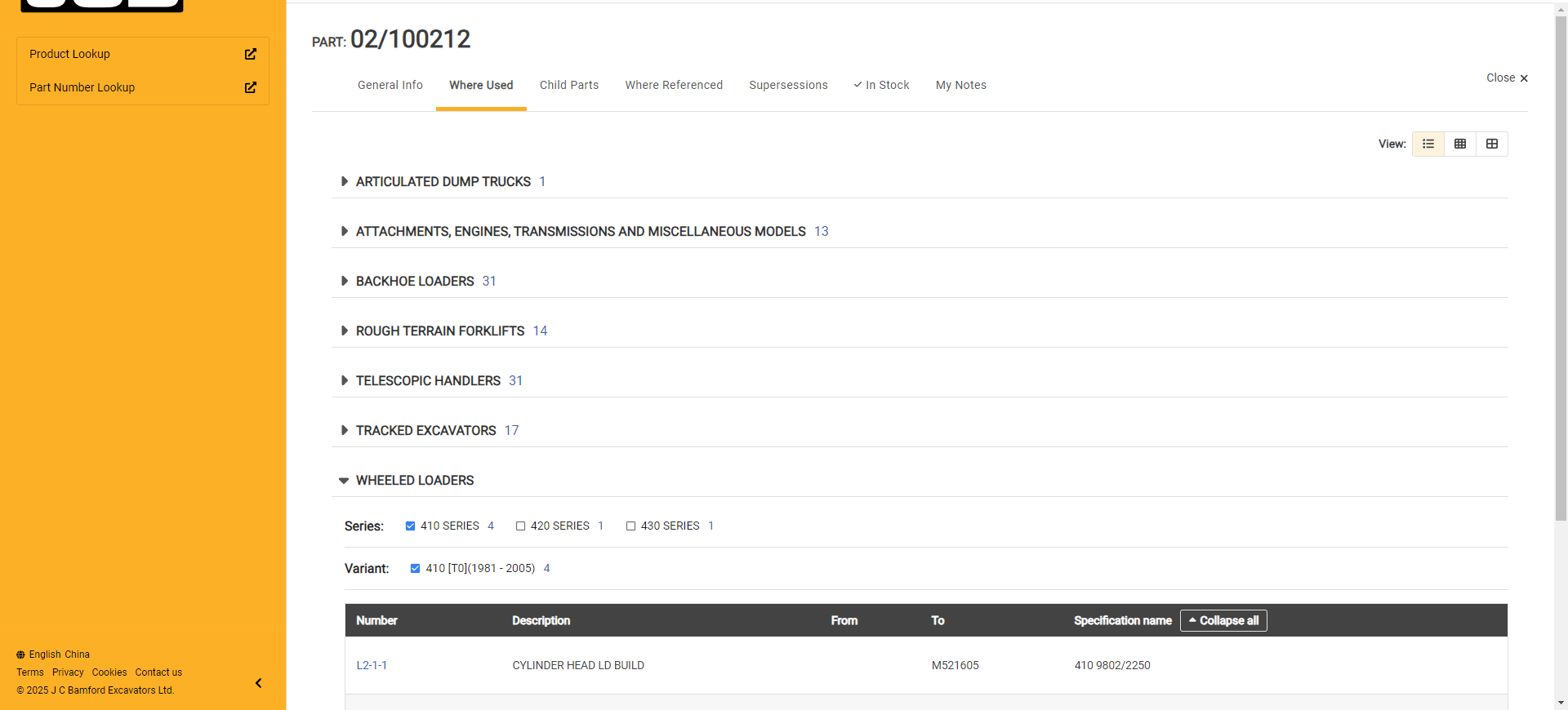Switch to table grid view icon

click(1459, 144)
